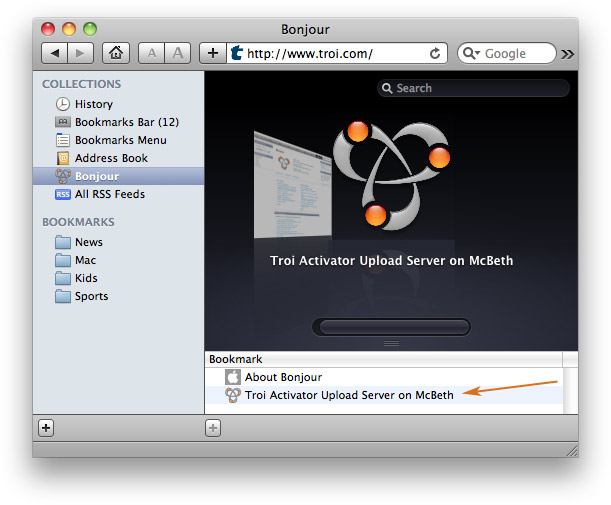Select Troi Activator Upload Server on McBeth row
The image size is (611, 505).
click(384, 395)
